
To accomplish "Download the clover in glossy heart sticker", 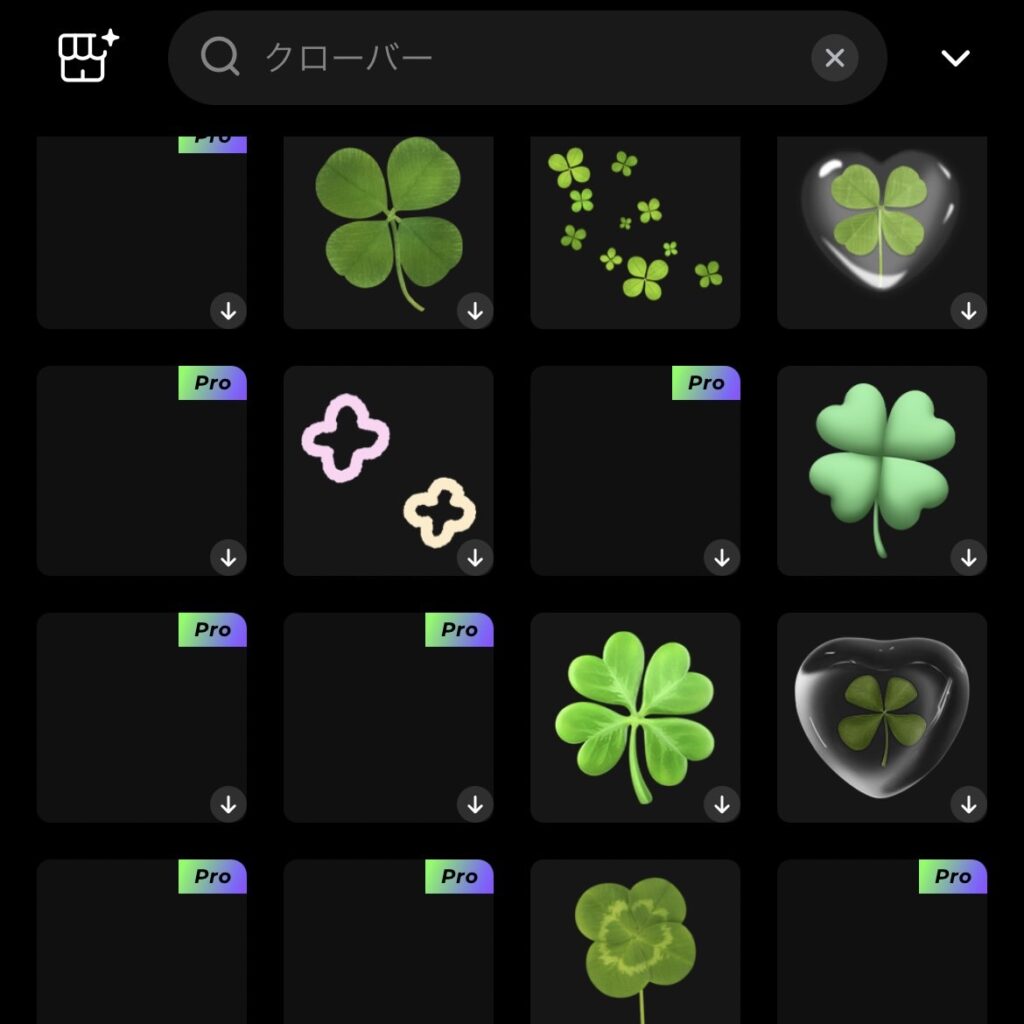I will click(x=968, y=311).
